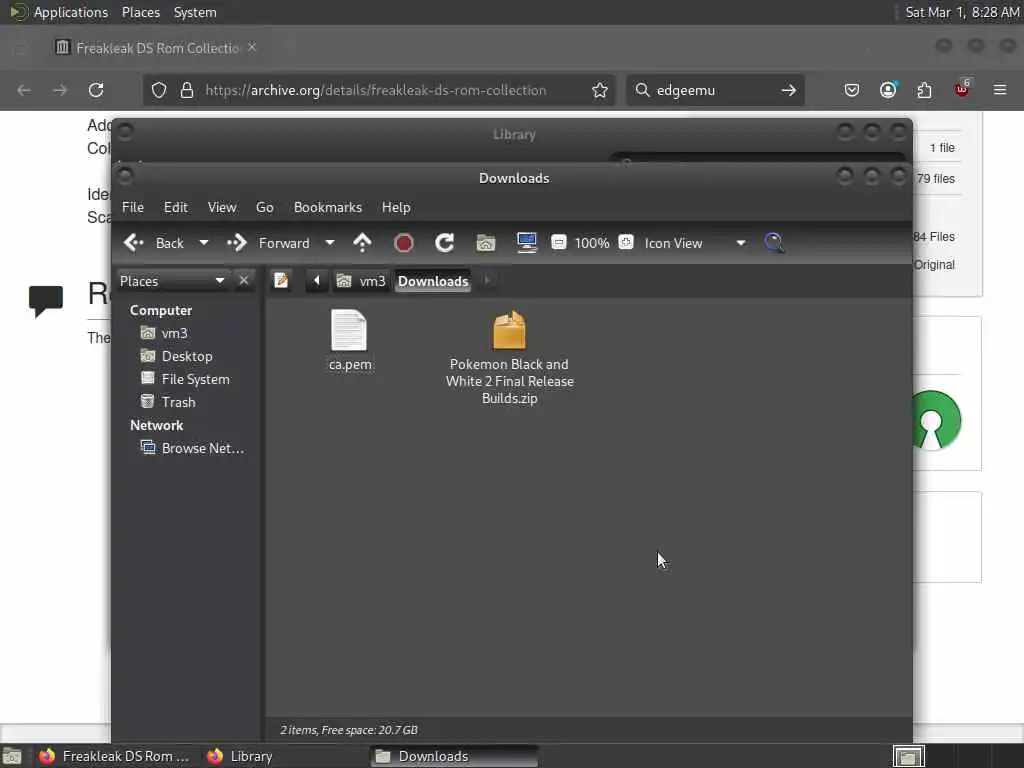The image size is (1024, 768).
Task: Toggle the text location entry pencil icon
Action: tap(281, 281)
